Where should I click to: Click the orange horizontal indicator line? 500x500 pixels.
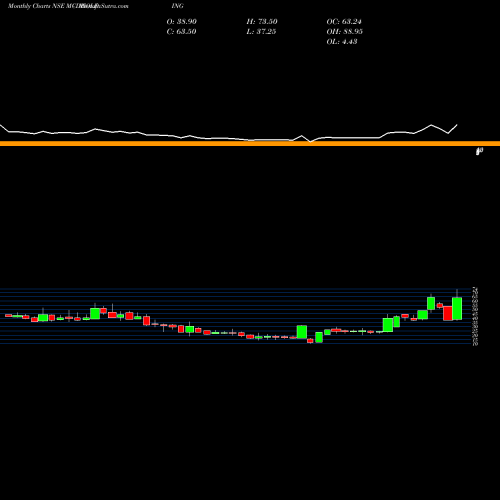click(x=250, y=144)
